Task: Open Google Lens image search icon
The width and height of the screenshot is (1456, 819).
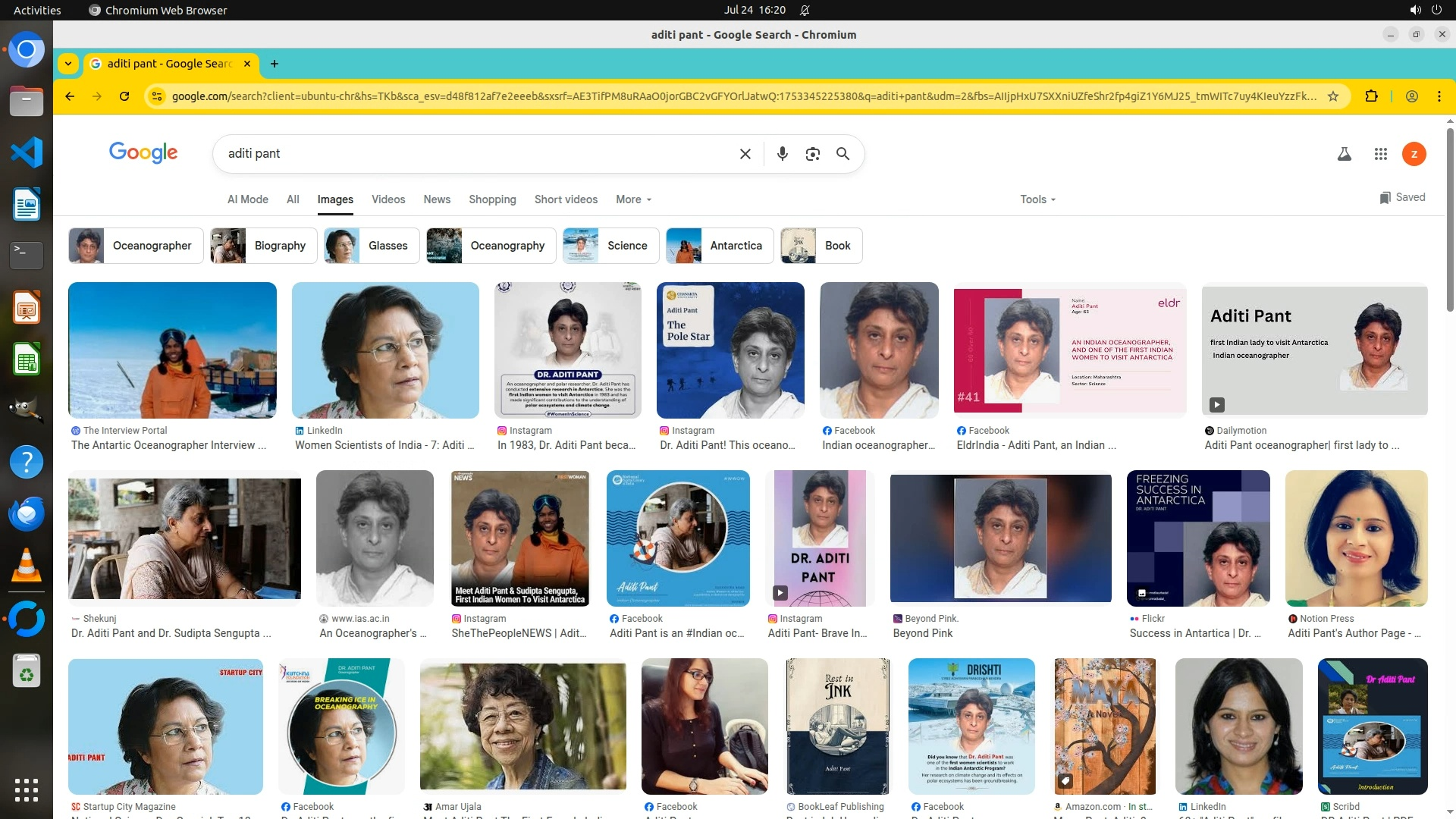Action: point(812,154)
